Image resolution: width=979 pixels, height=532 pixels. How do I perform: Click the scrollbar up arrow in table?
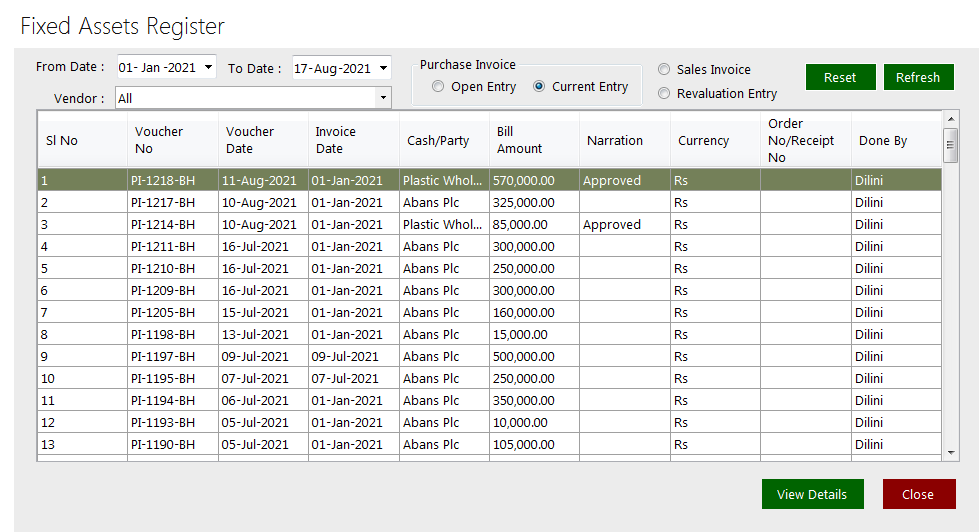click(x=950, y=120)
